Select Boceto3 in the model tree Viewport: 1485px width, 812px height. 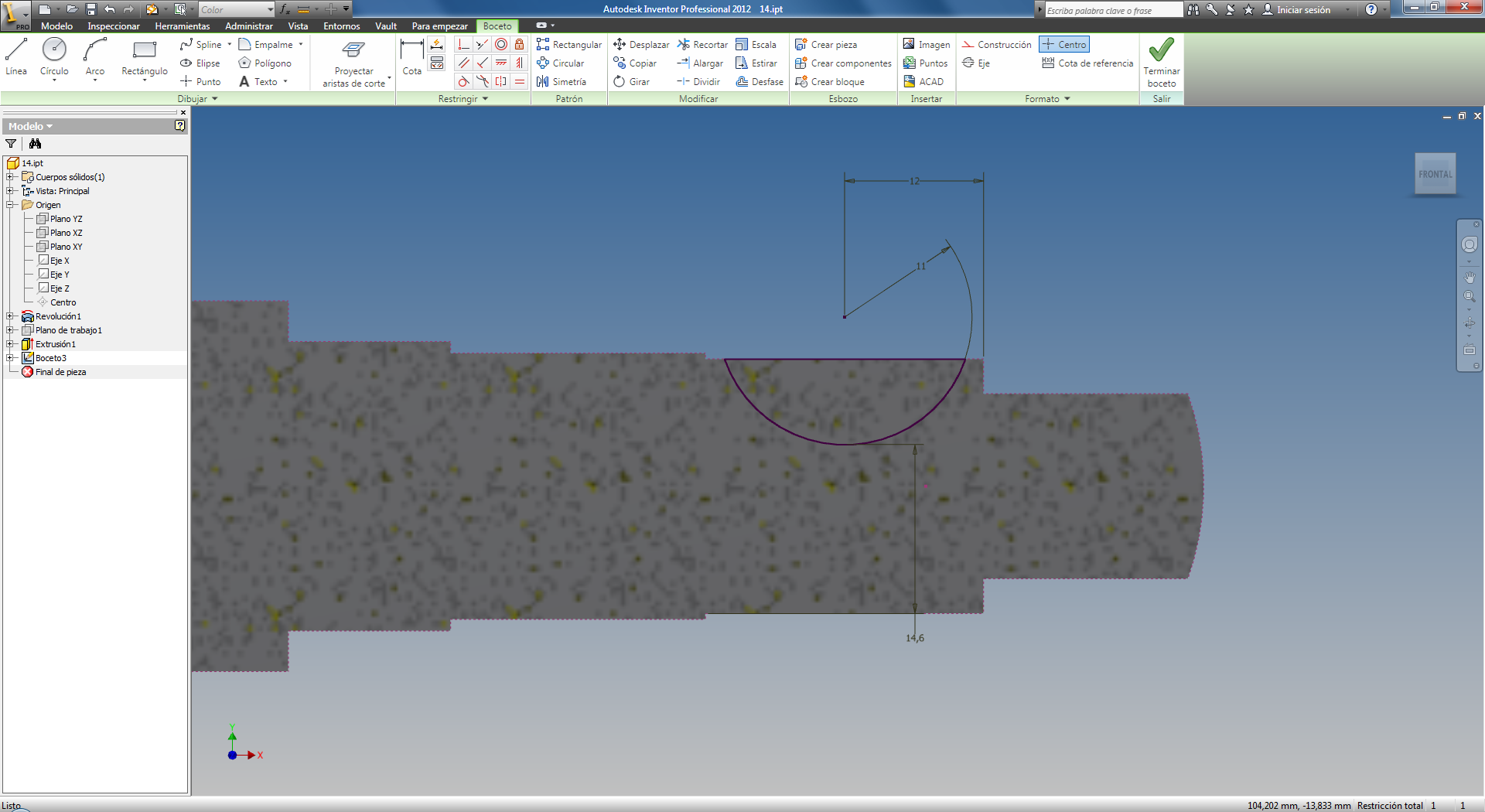44,358
